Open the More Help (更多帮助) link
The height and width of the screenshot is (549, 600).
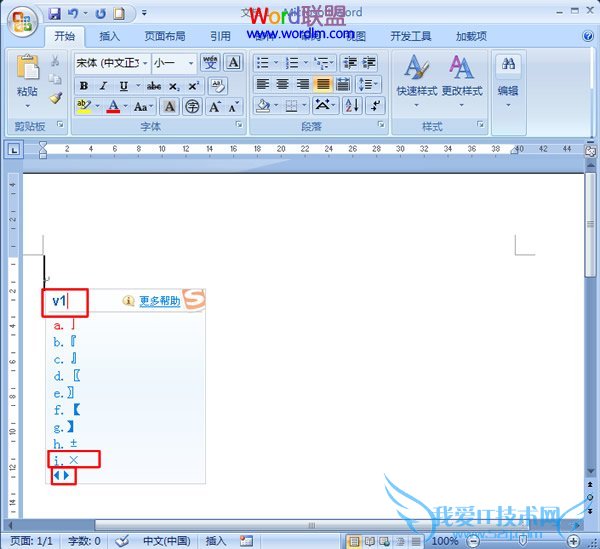point(160,301)
